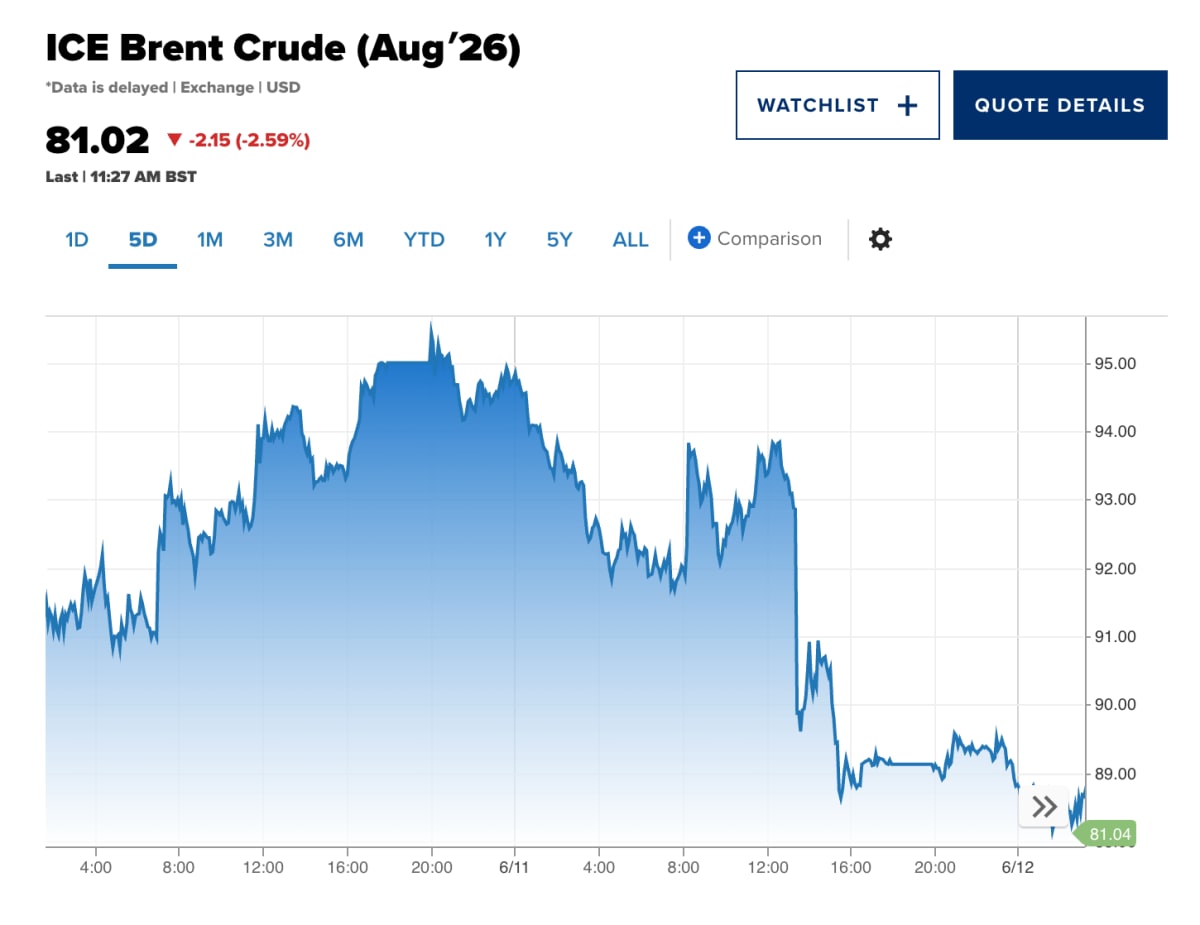
Task: Switch chart to 1M range
Action: [210, 240]
